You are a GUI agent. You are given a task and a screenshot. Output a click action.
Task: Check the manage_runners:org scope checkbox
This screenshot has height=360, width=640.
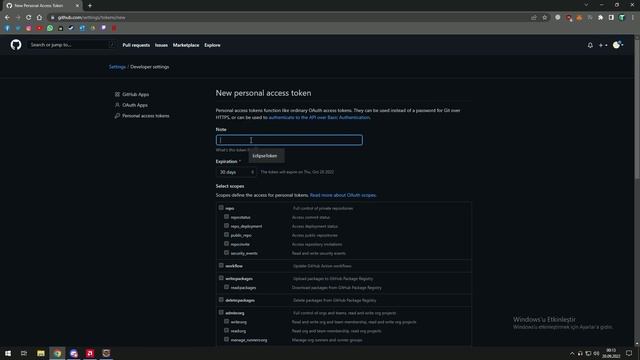pos(227,339)
